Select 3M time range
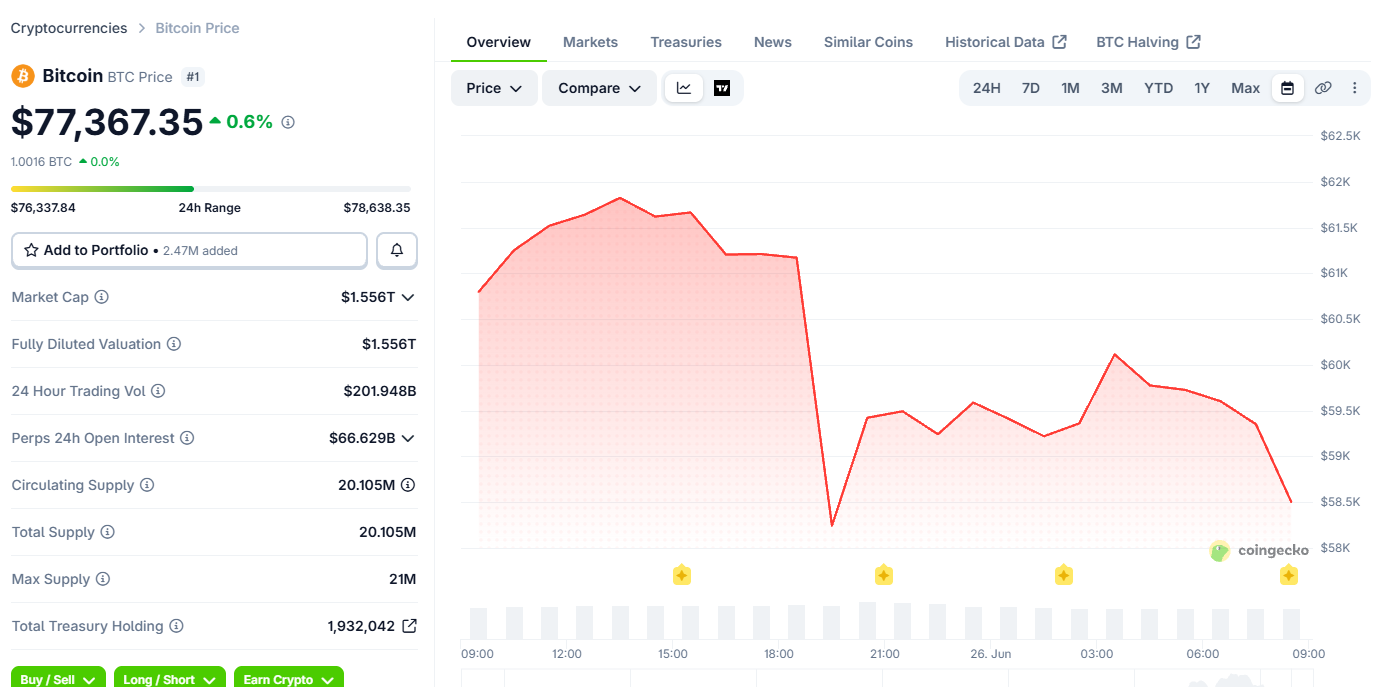The width and height of the screenshot is (1381, 687). [x=1112, y=88]
